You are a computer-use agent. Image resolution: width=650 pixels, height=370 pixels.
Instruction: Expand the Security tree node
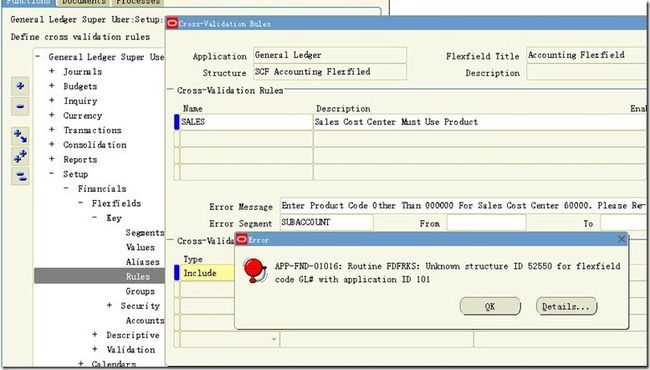(109, 305)
